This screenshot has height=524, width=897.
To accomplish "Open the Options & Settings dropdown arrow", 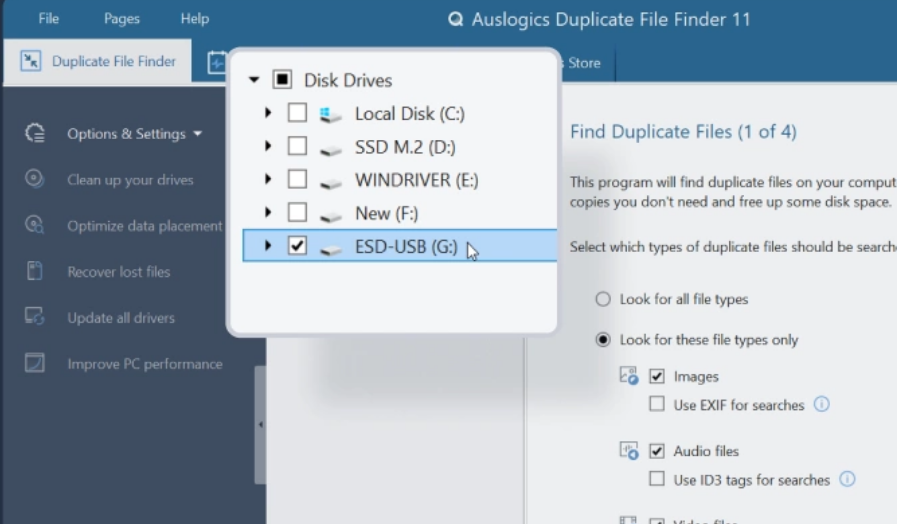I will (x=198, y=134).
